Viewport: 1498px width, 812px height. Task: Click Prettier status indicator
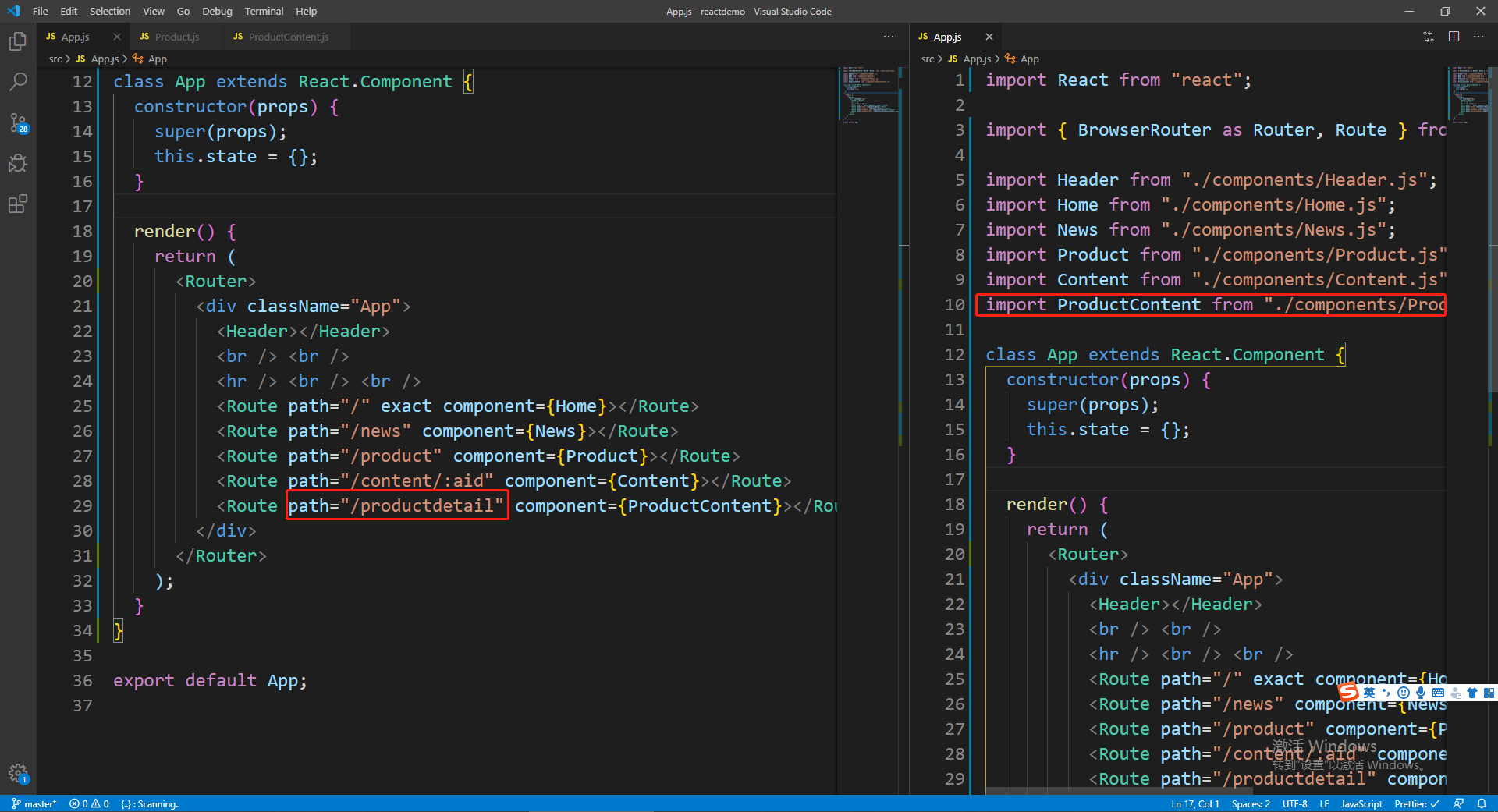tap(1416, 803)
